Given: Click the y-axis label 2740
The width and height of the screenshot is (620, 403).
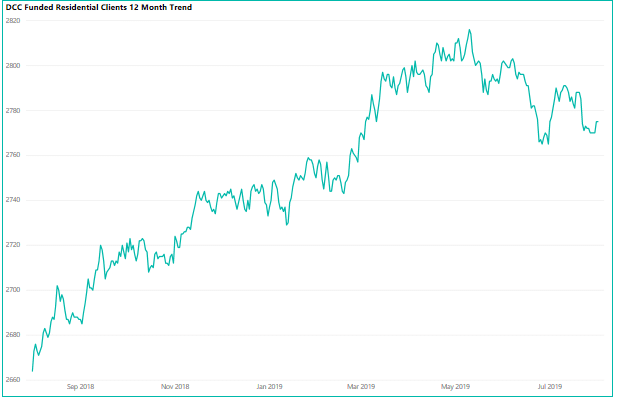Looking at the screenshot, I should (13, 200).
